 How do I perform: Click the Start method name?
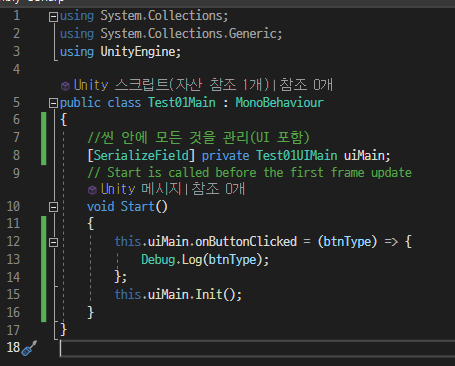click(137, 207)
